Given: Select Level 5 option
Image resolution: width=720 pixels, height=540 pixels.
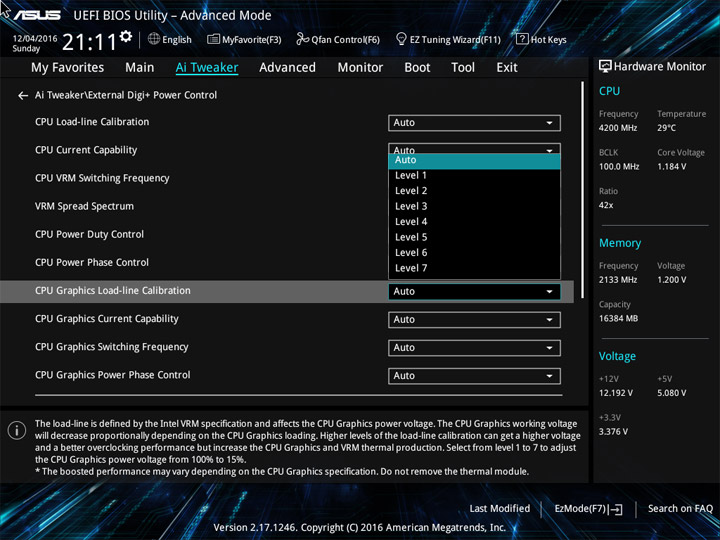Looking at the screenshot, I should pyautogui.click(x=474, y=237).
